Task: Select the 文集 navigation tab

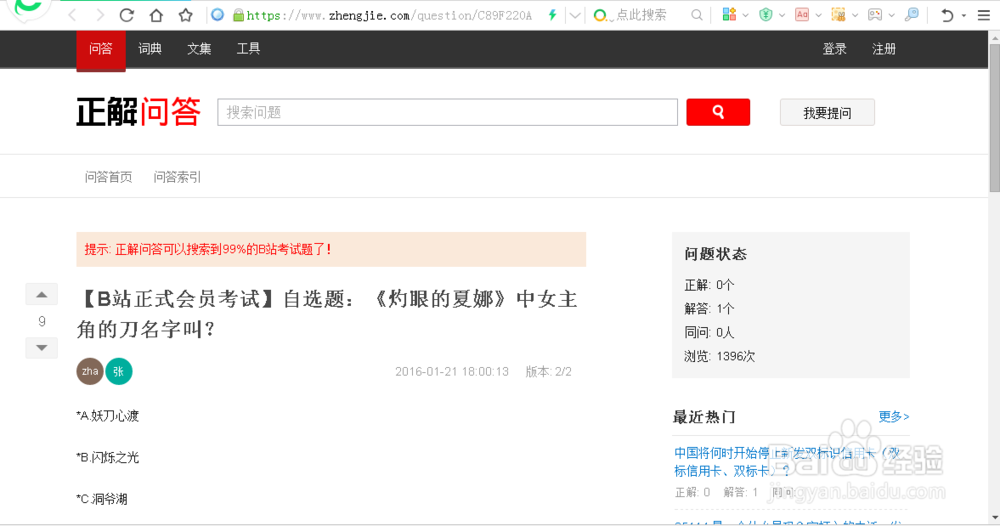Action: pyautogui.click(x=199, y=49)
